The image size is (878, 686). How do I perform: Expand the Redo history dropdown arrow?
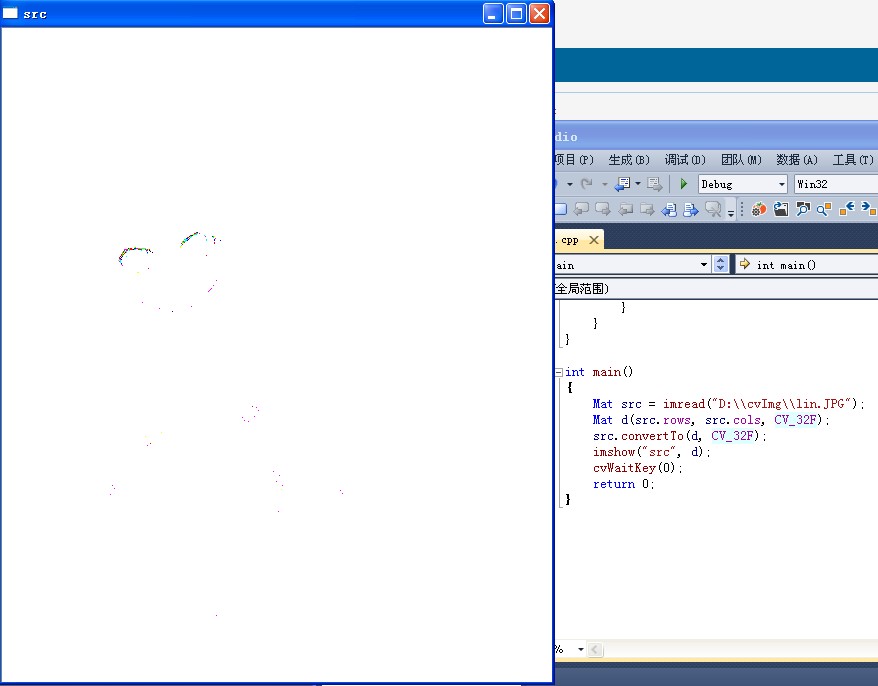[x=605, y=184]
